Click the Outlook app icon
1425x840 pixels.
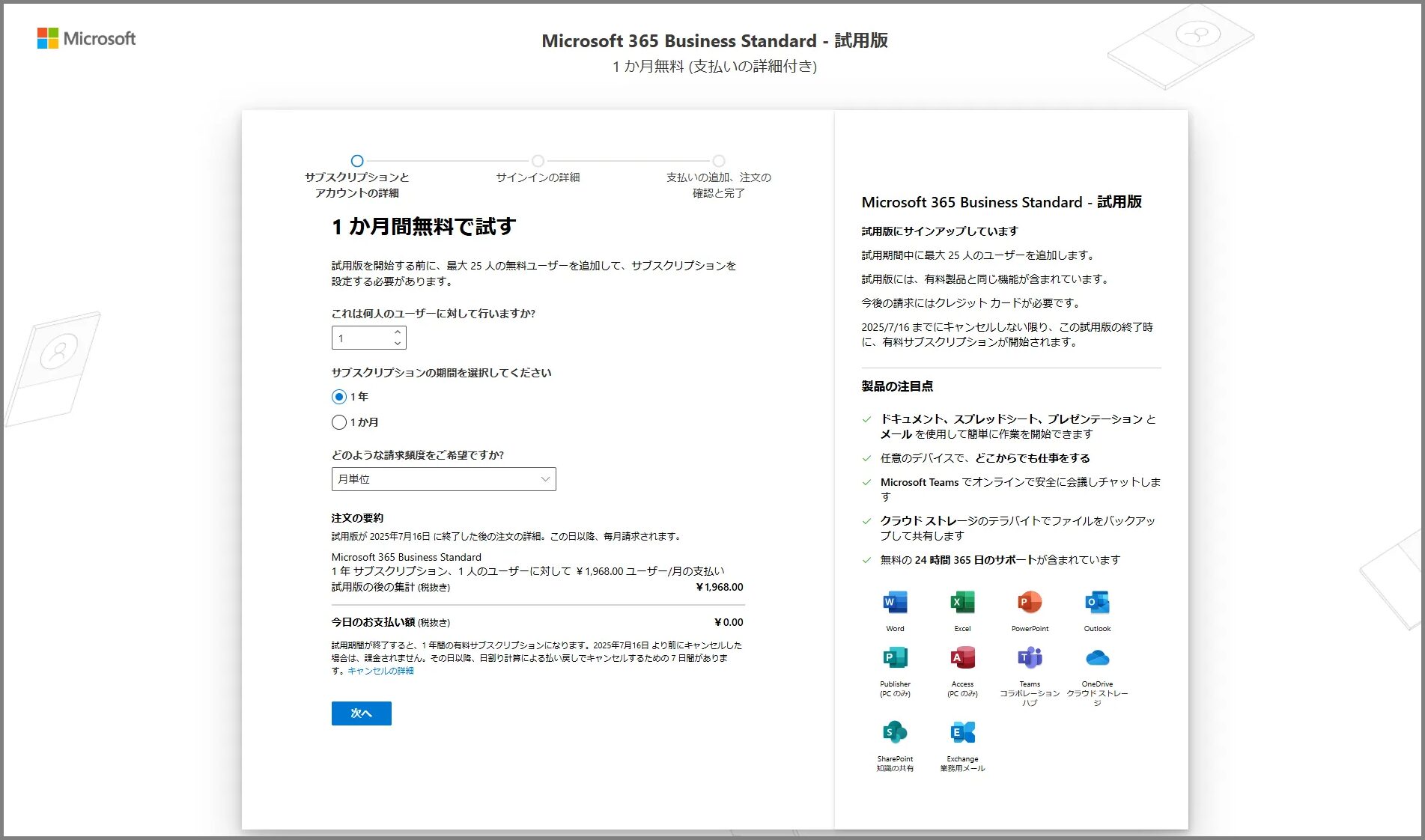pyautogui.click(x=1097, y=602)
